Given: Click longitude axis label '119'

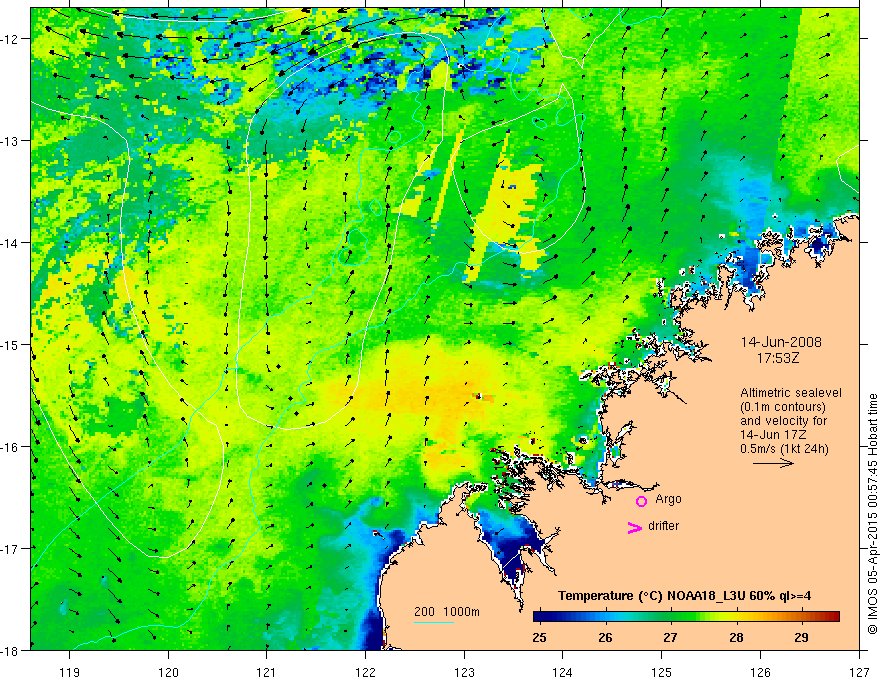Looking at the screenshot, I should click(70, 672).
